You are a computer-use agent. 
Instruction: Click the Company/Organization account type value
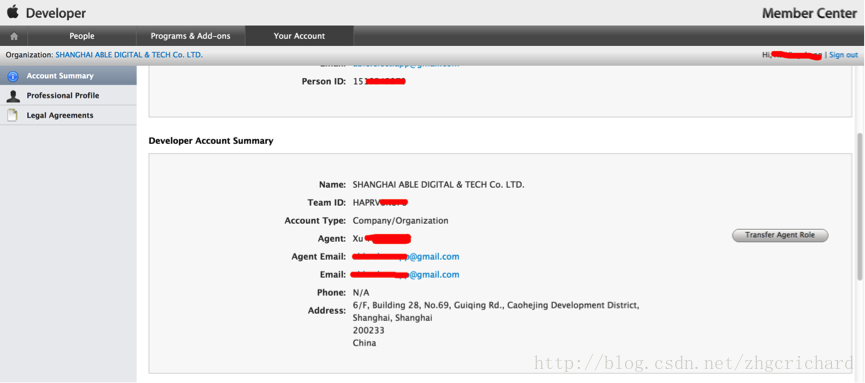[401, 221]
